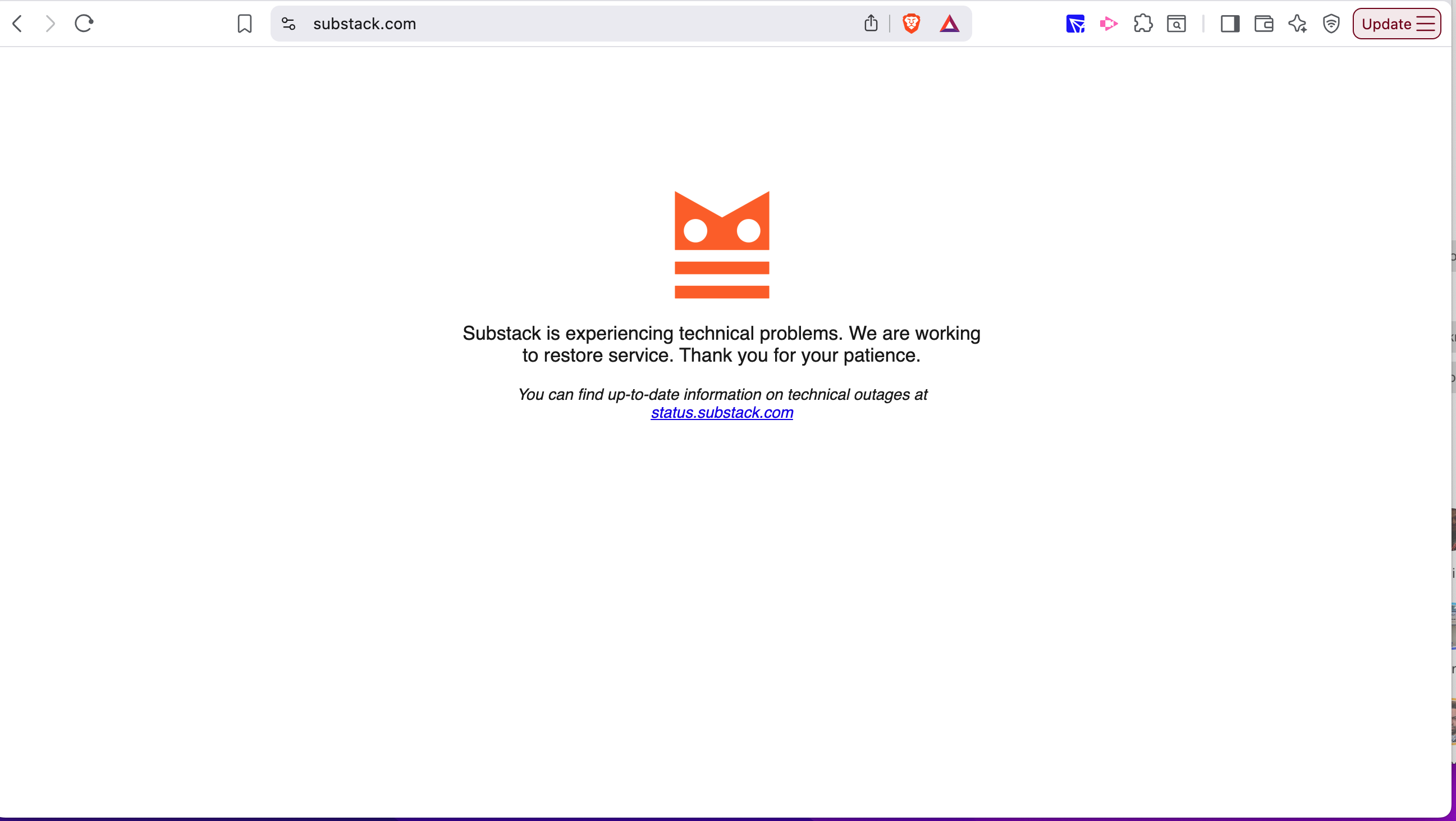Click the forward navigation arrow

pos(51,24)
